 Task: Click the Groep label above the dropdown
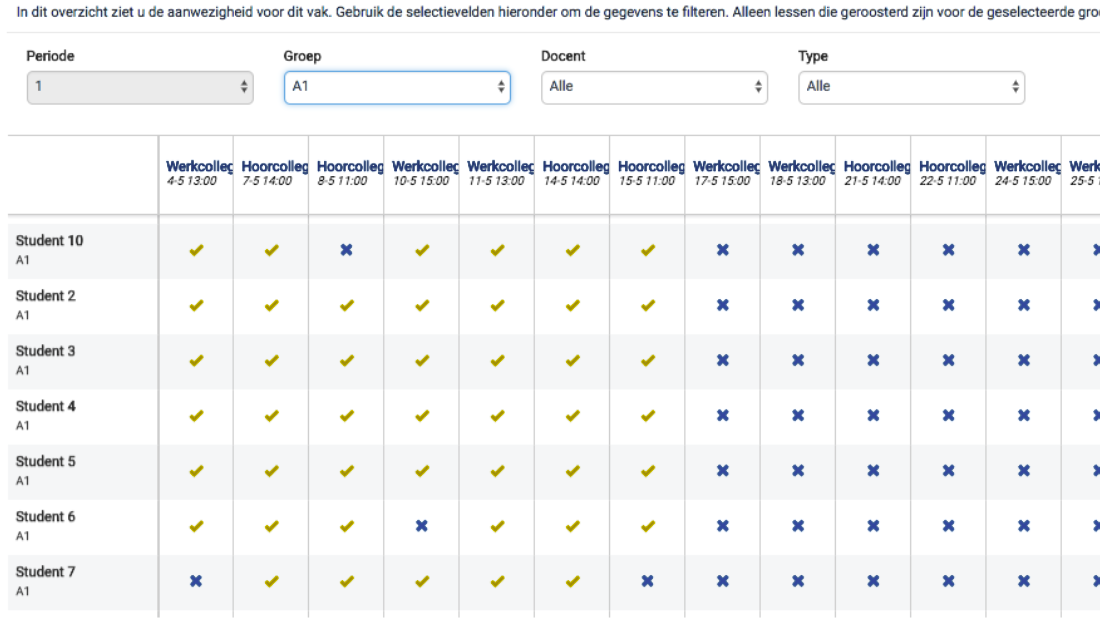(x=302, y=56)
